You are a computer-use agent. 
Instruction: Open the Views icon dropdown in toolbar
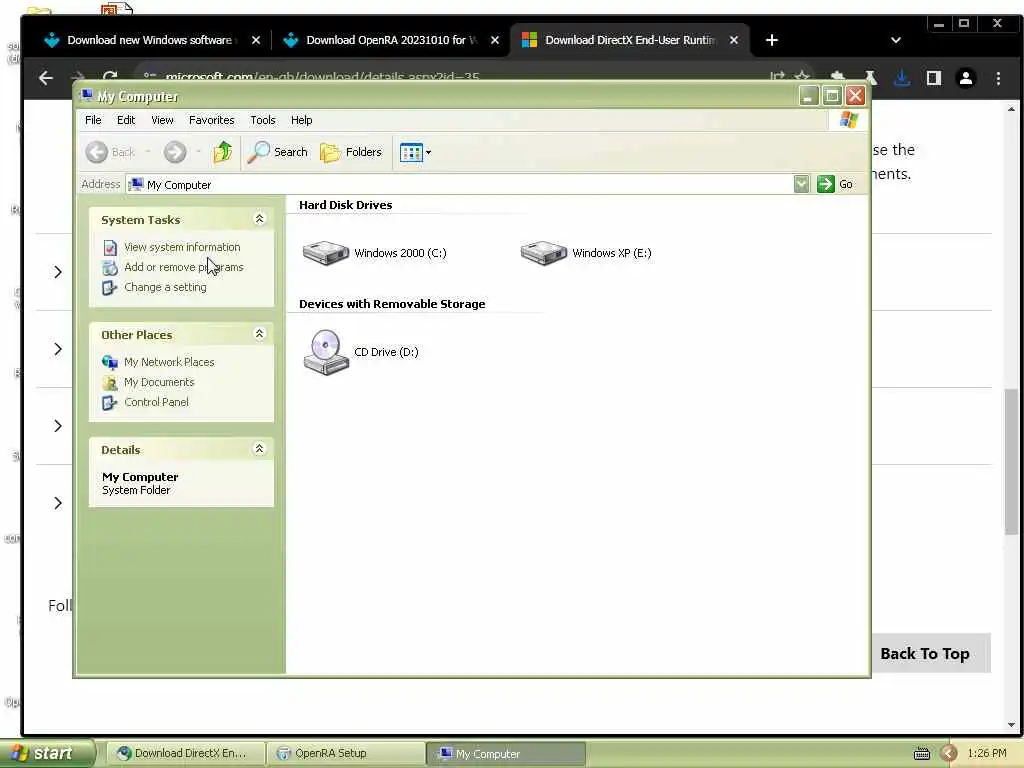coord(415,152)
